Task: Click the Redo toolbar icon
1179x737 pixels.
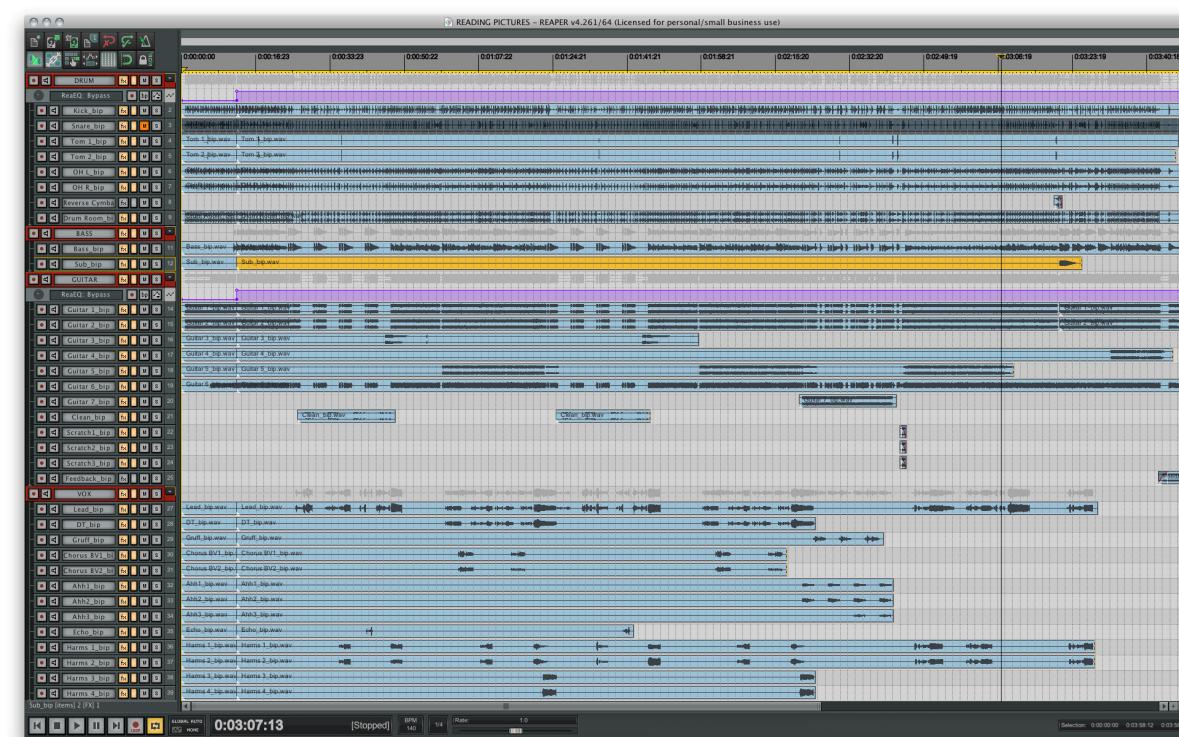Action: pos(126,41)
